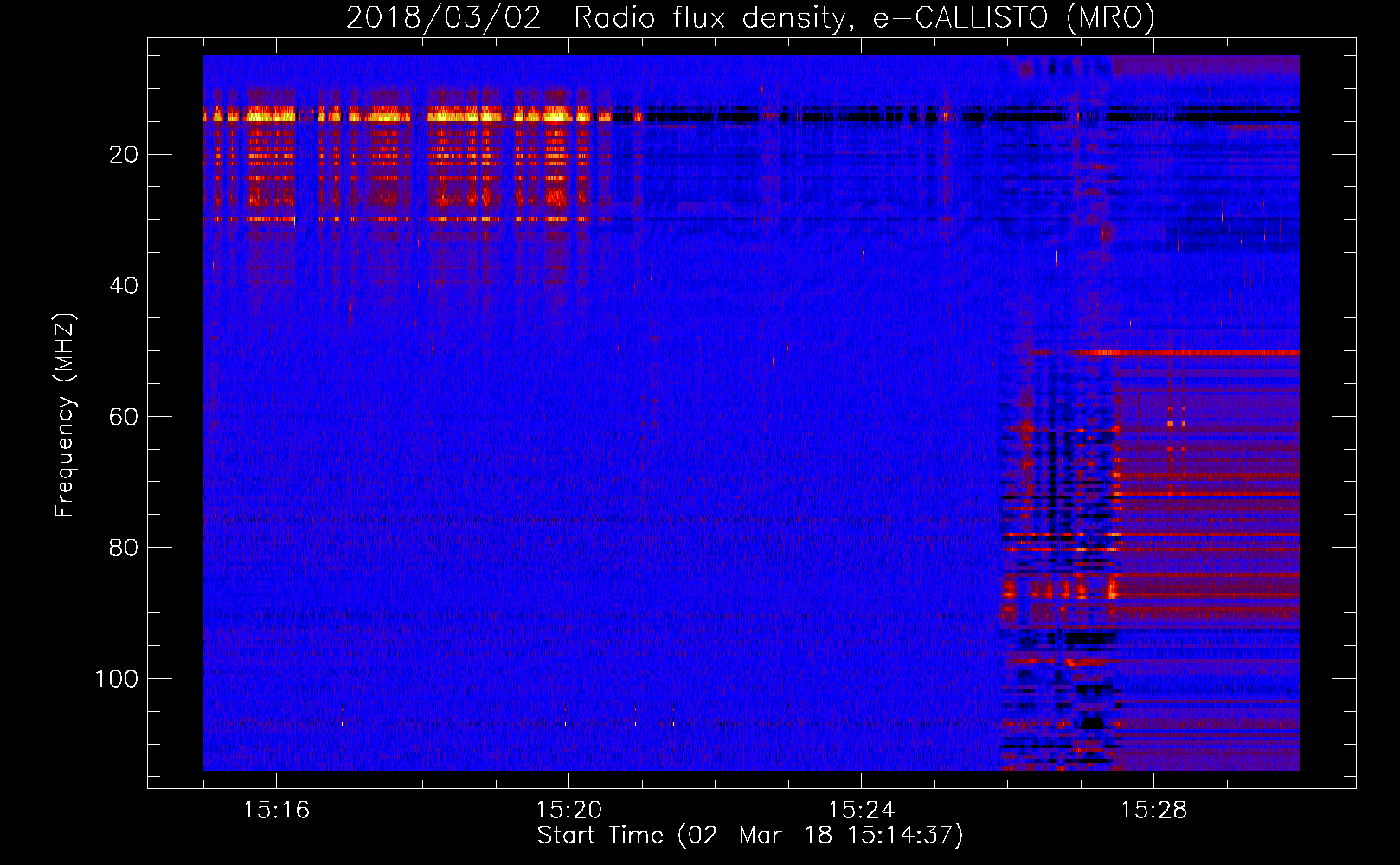Click the 40 MHz frequency tick label
The image size is (1400, 865).
tap(125, 285)
